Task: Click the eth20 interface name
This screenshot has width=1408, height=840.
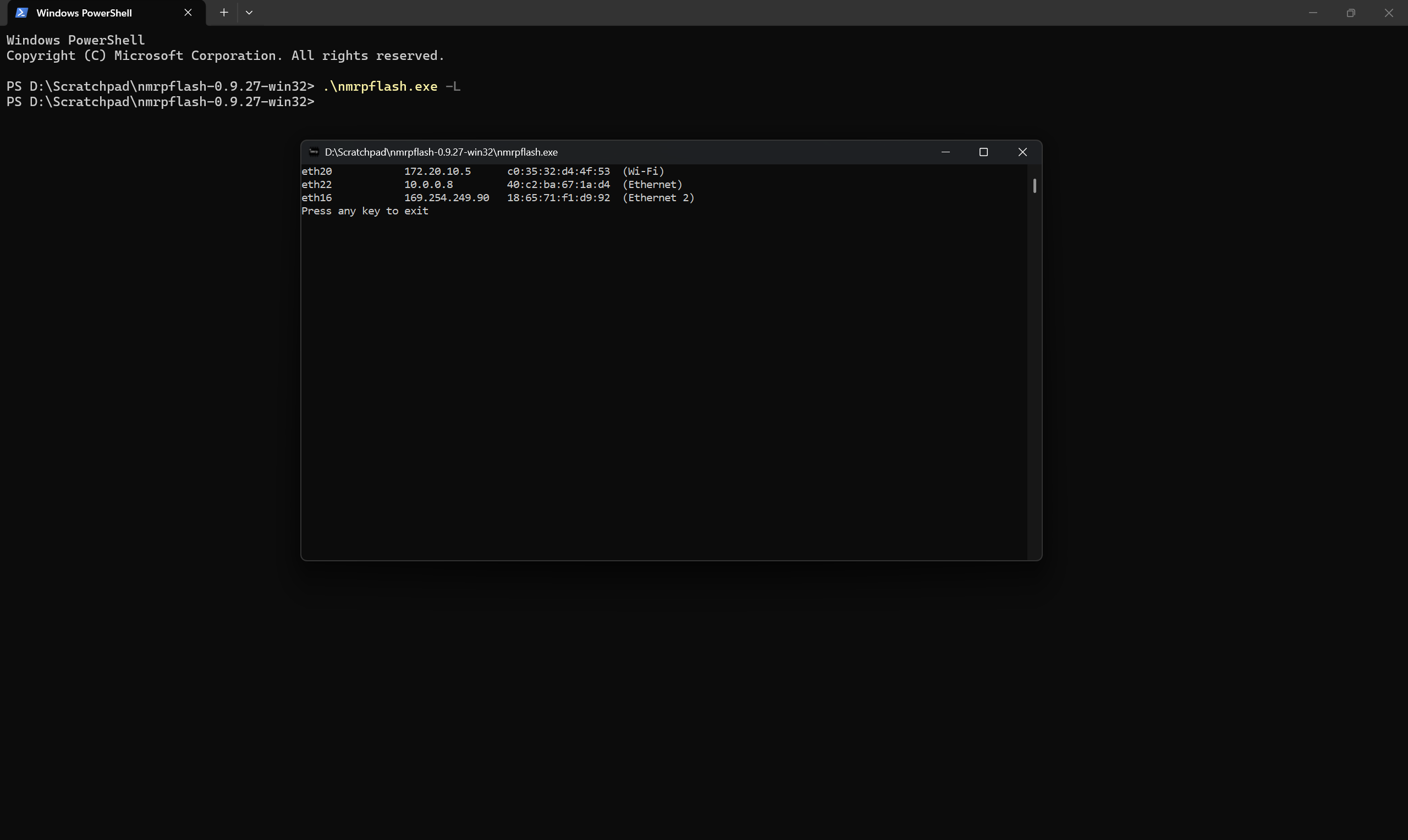Action: pos(316,171)
